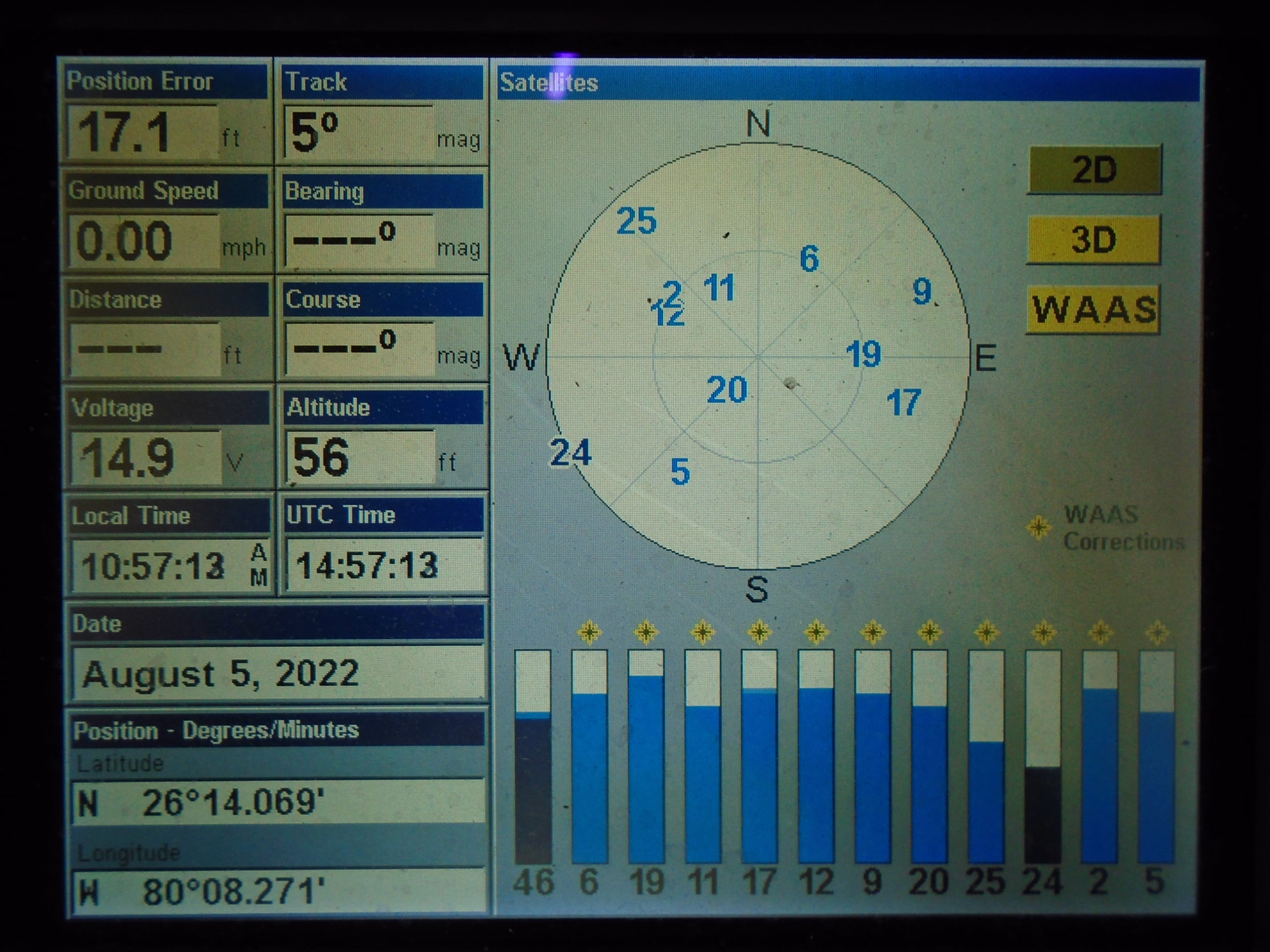Select Latitude N 26°14.069' field

coord(278,802)
